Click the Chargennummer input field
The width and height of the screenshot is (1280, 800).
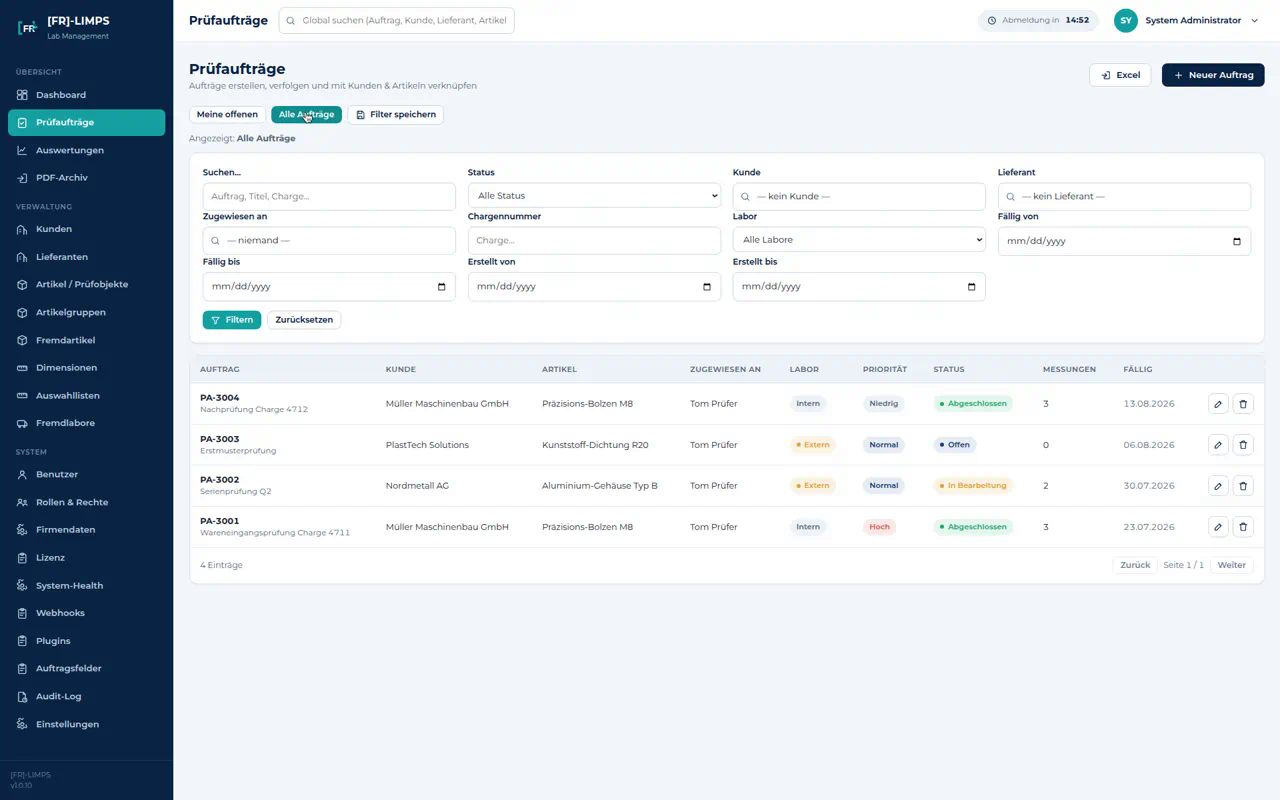pyautogui.click(x=594, y=240)
